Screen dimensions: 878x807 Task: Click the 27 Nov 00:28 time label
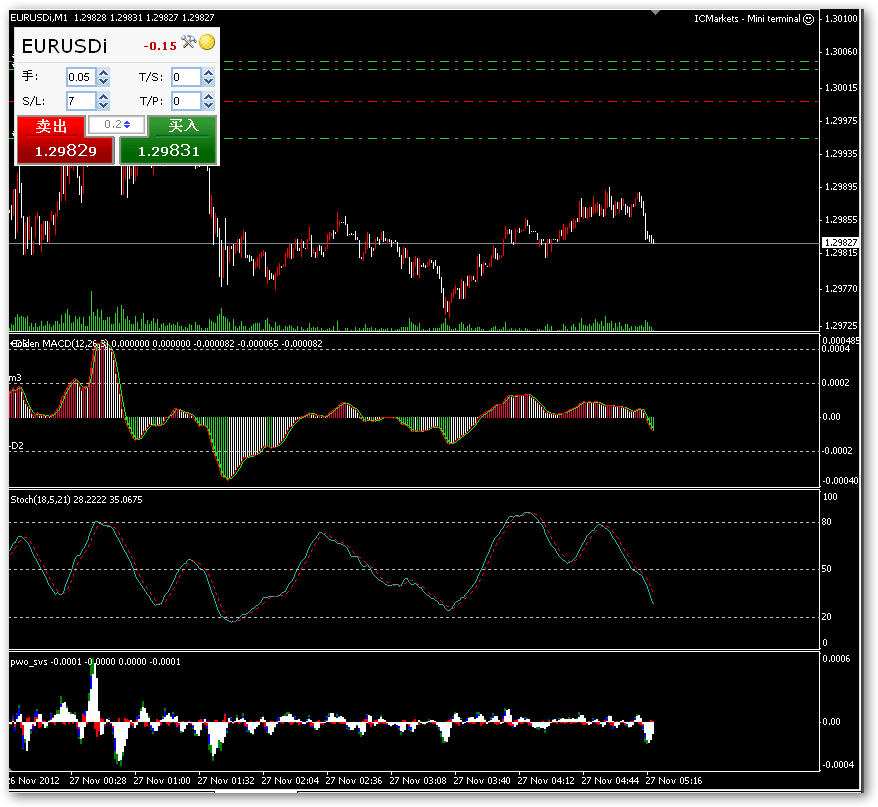(98, 781)
